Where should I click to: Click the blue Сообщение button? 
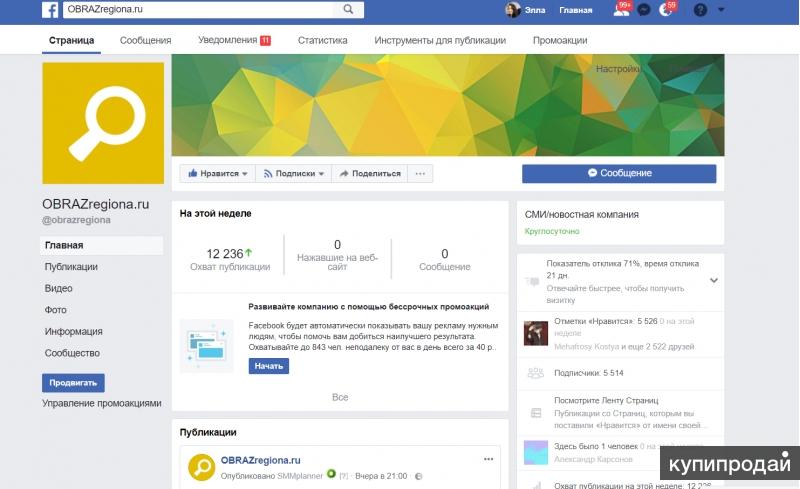(619, 174)
